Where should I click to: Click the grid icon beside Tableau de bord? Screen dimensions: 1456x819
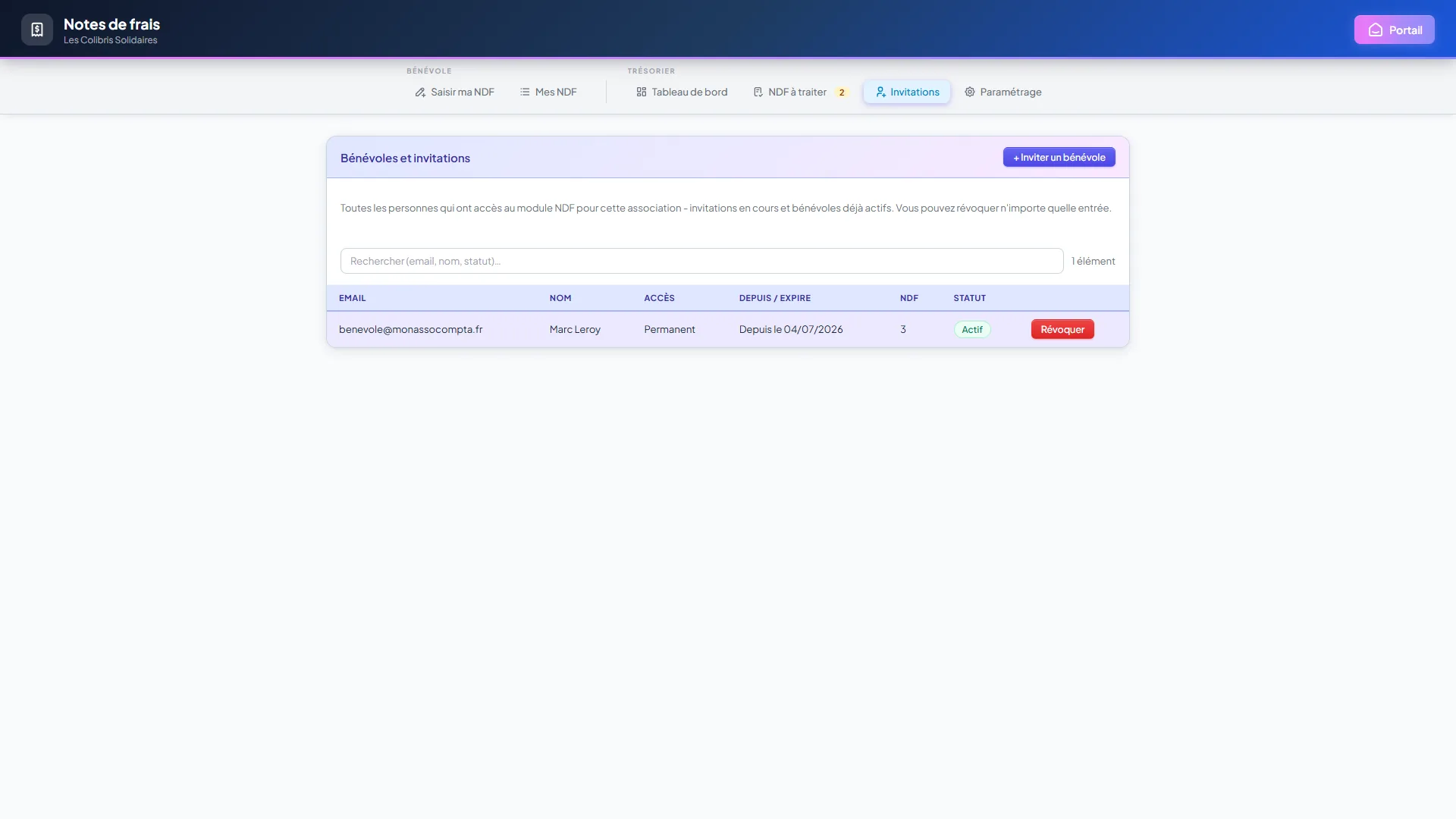click(642, 92)
